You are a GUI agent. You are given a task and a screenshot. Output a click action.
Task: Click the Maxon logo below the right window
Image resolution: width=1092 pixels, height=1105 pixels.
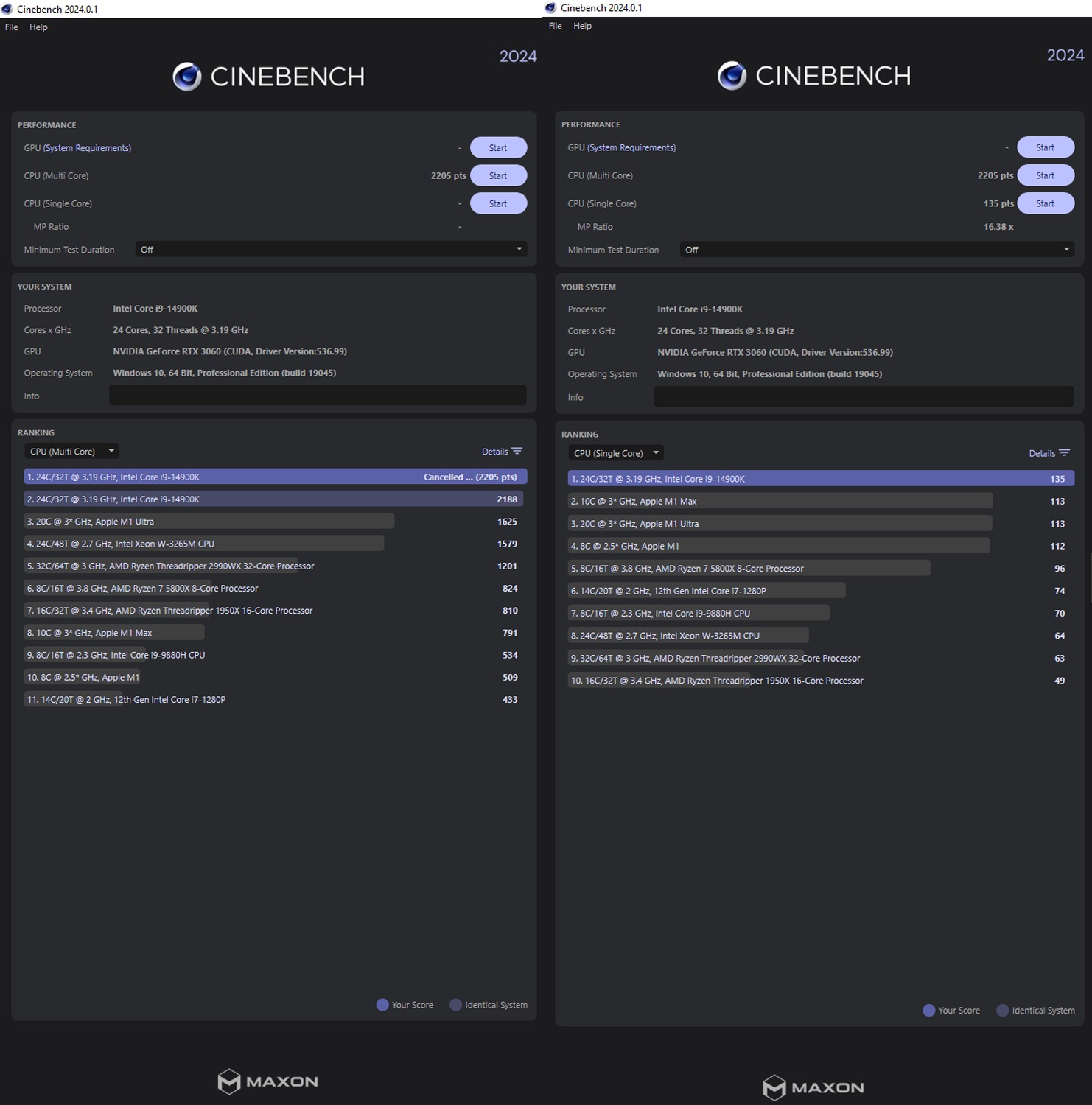pyautogui.click(x=813, y=1087)
